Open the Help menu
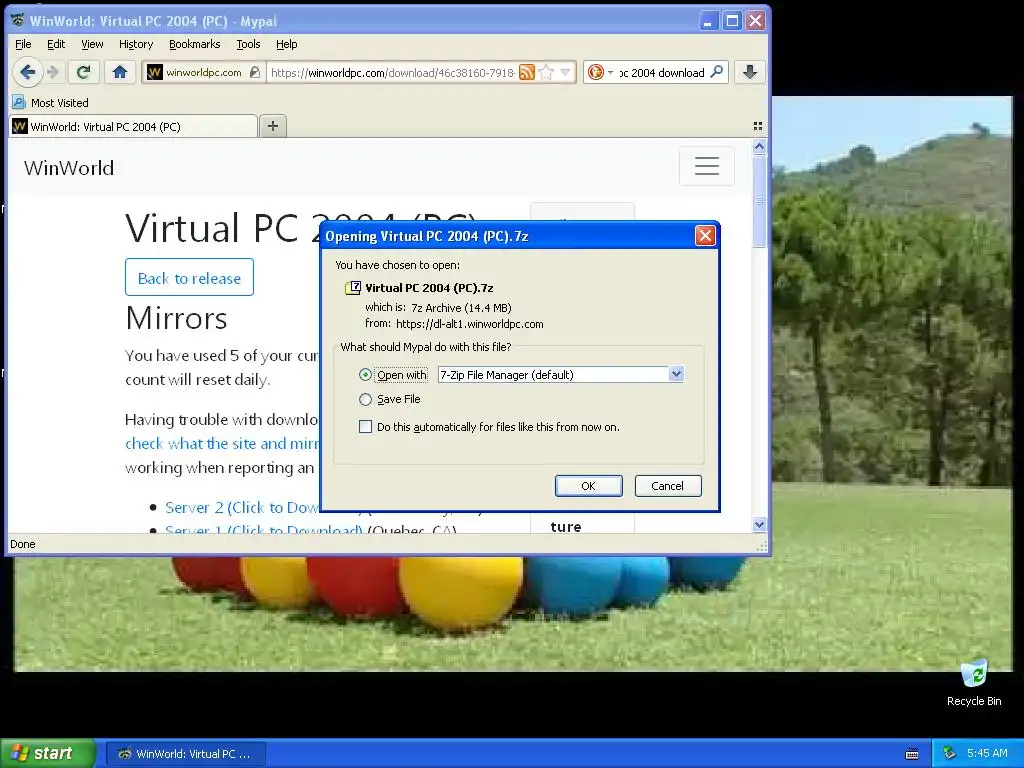The width and height of the screenshot is (1024, 768). tap(286, 44)
